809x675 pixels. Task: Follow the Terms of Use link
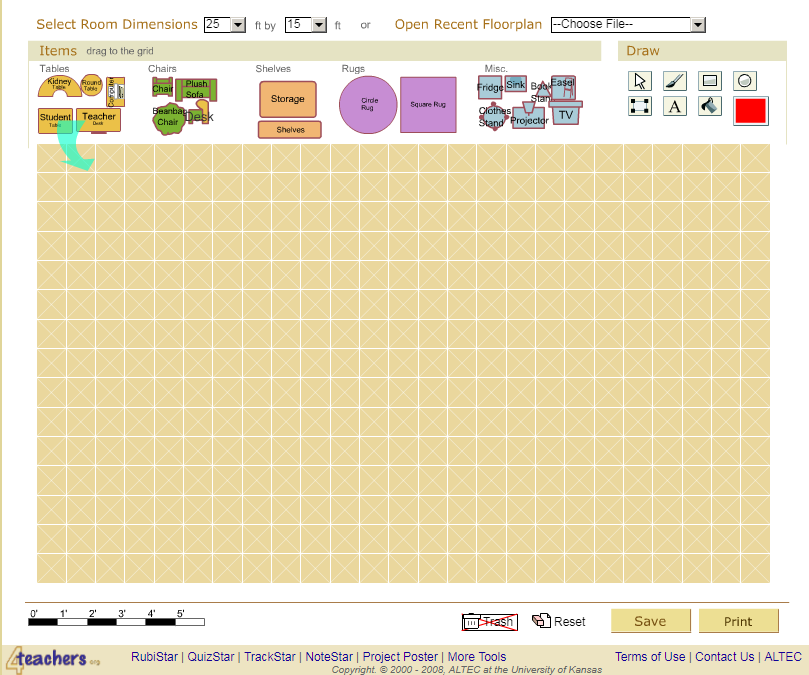click(650, 657)
